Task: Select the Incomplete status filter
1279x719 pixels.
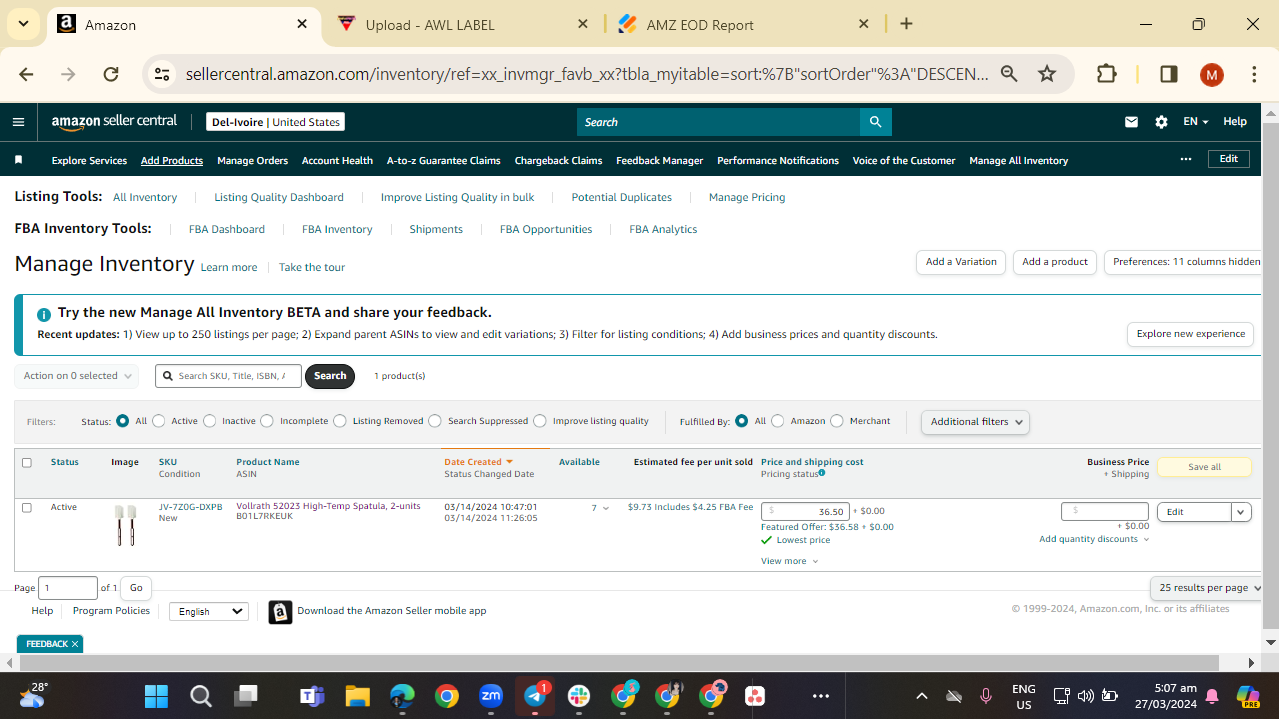Action: 267,421
